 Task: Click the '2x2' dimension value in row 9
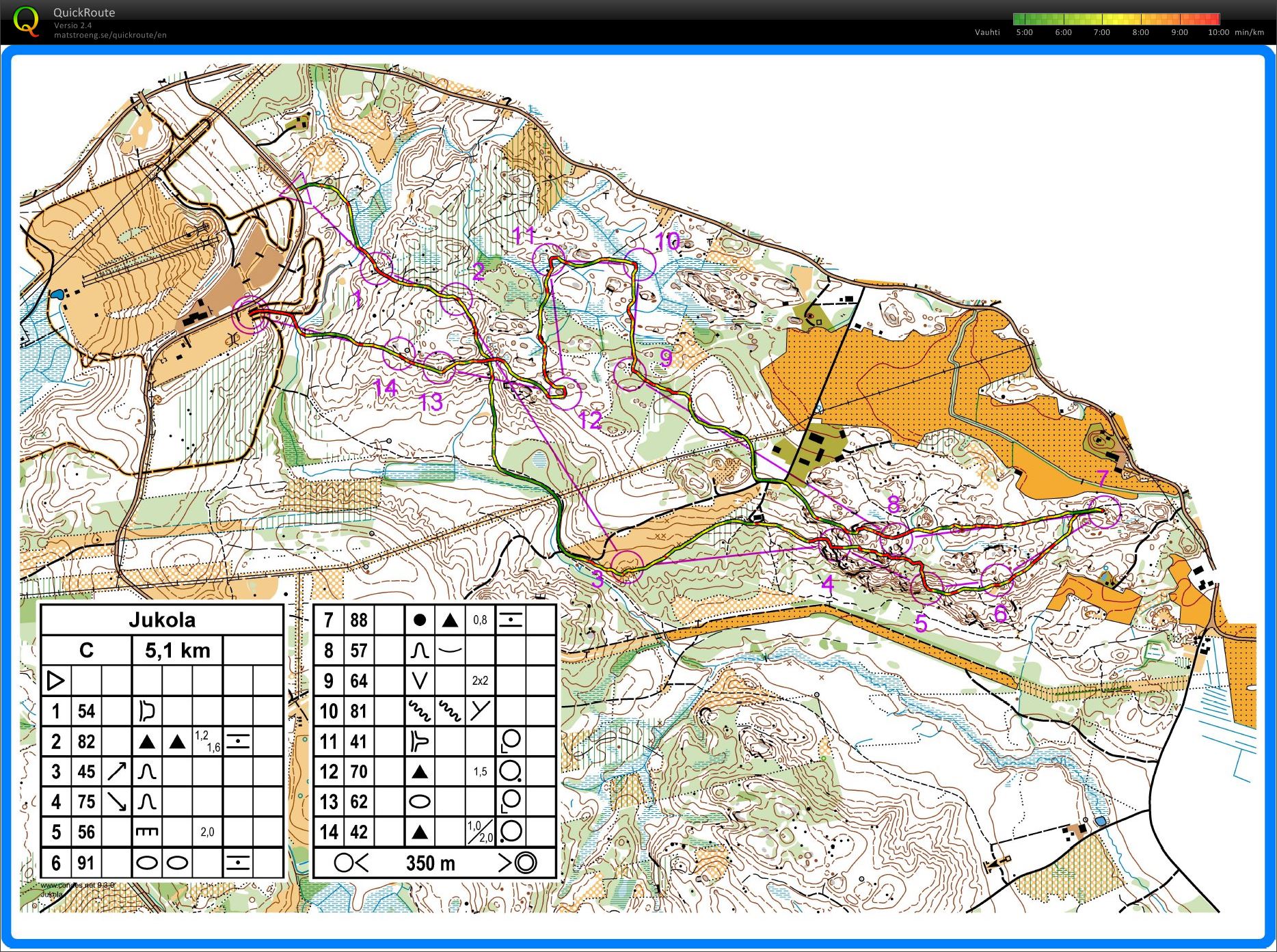point(480,681)
